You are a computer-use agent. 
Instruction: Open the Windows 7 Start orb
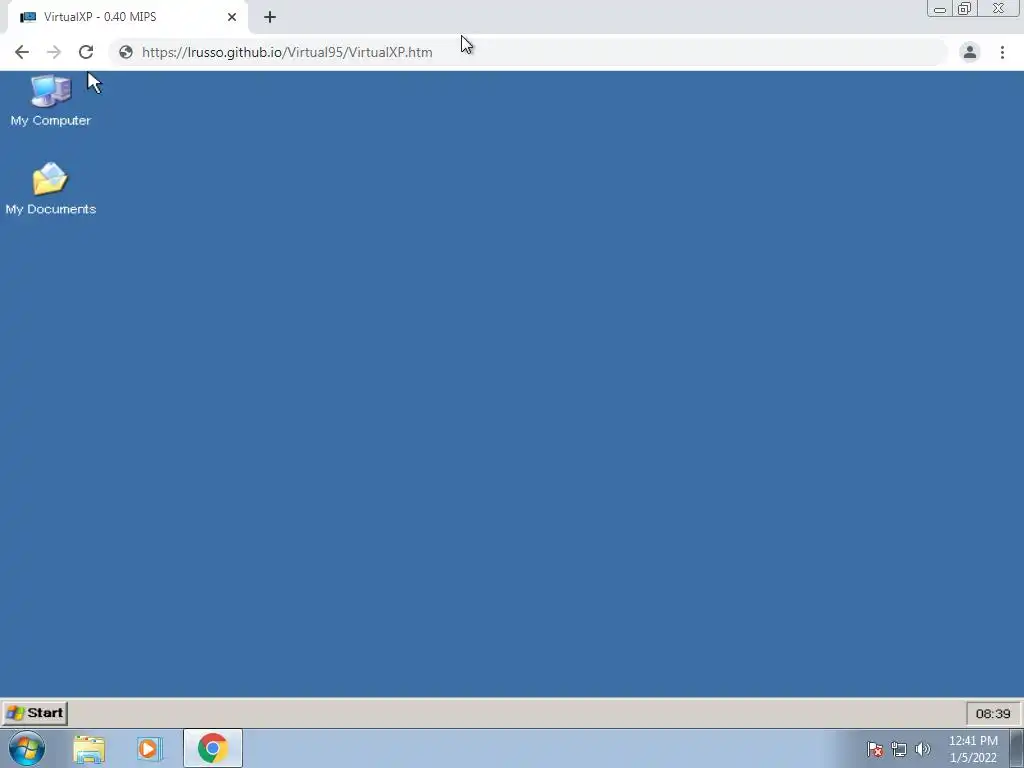pos(27,748)
